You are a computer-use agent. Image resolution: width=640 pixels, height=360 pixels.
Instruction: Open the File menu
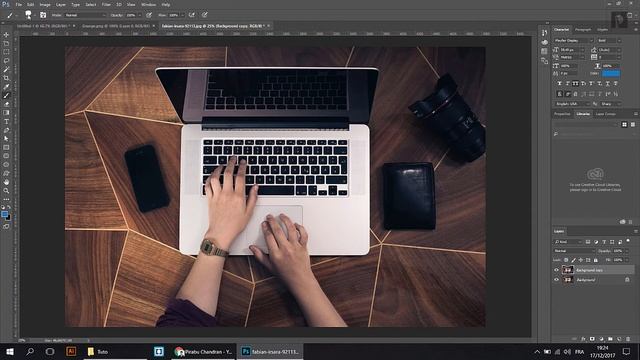tap(19, 4)
